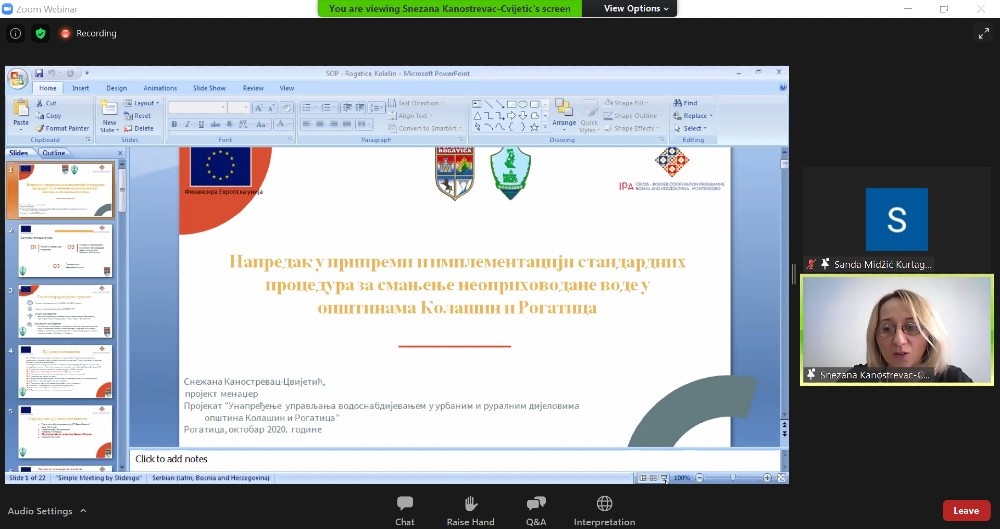
Task: Click the Save icon in PowerPoint
Action: [39, 73]
